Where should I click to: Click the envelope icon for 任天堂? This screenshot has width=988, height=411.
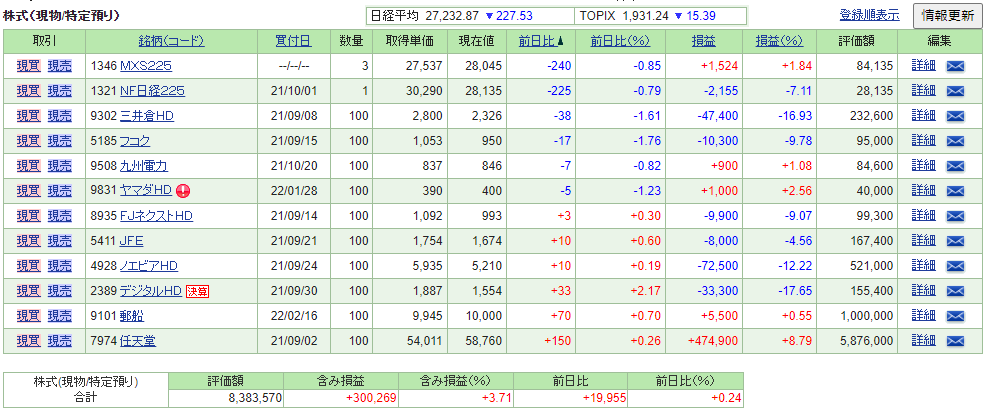(954, 341)
